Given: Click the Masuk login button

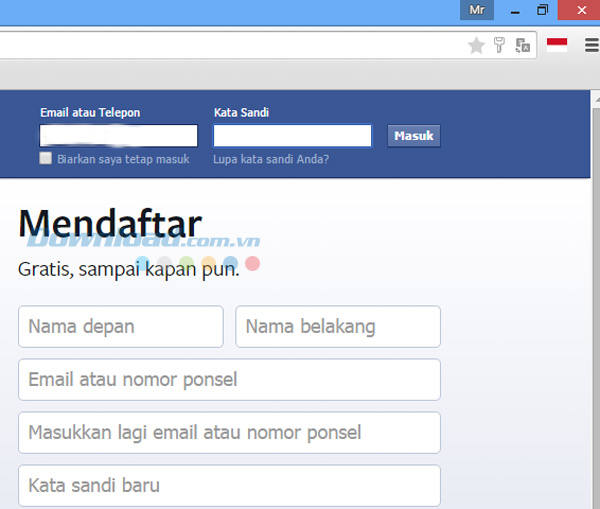Looking at the screenshot, I should click(x=414, y=136).
